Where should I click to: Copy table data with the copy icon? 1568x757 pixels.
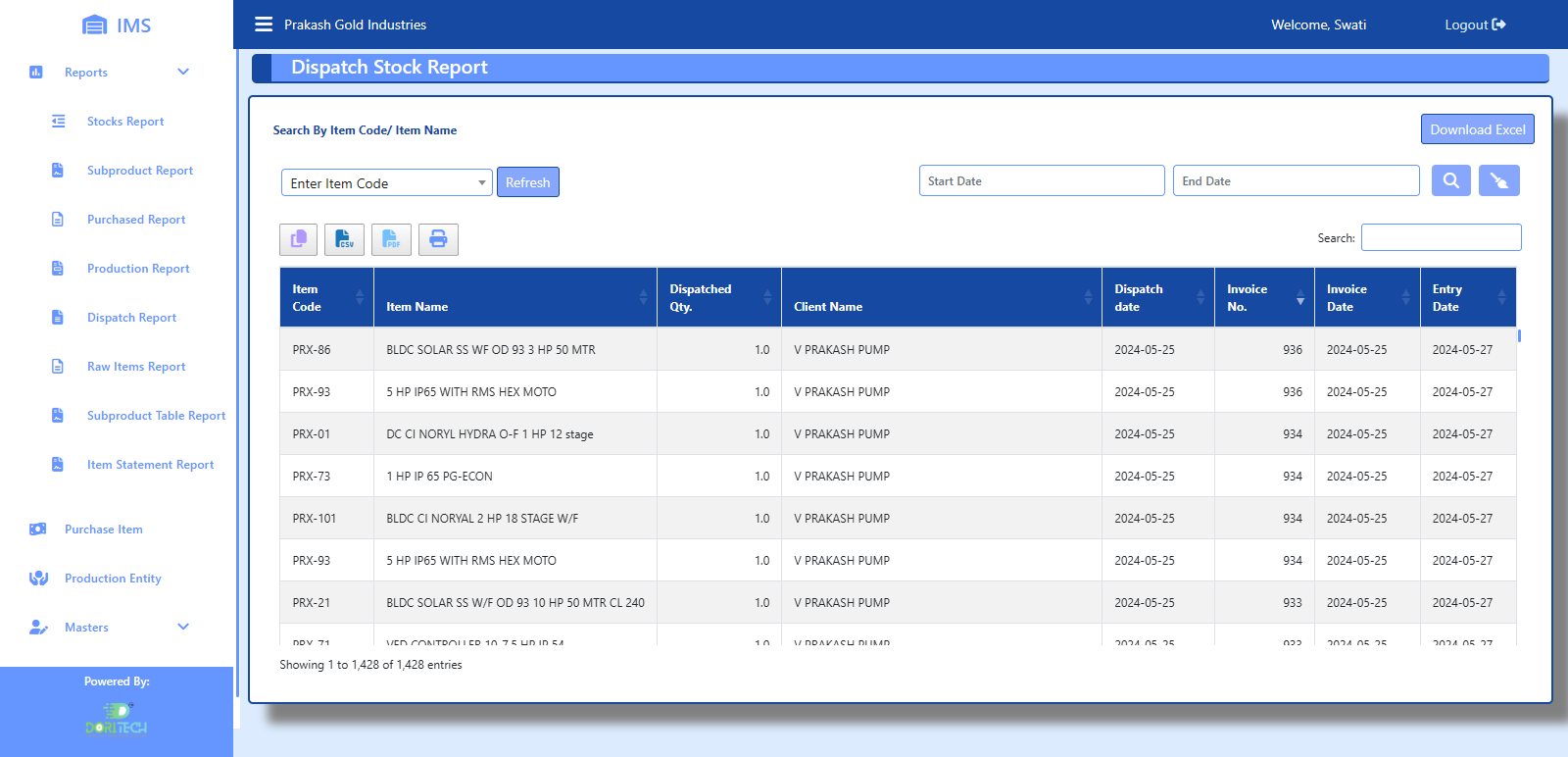pos(299,239)
